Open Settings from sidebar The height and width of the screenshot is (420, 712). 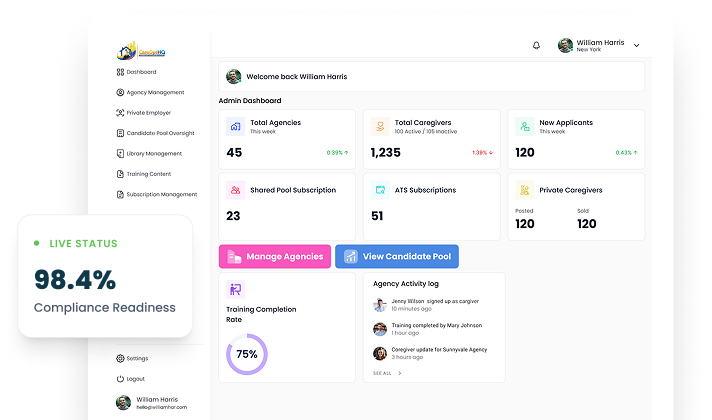pos(132,358)
